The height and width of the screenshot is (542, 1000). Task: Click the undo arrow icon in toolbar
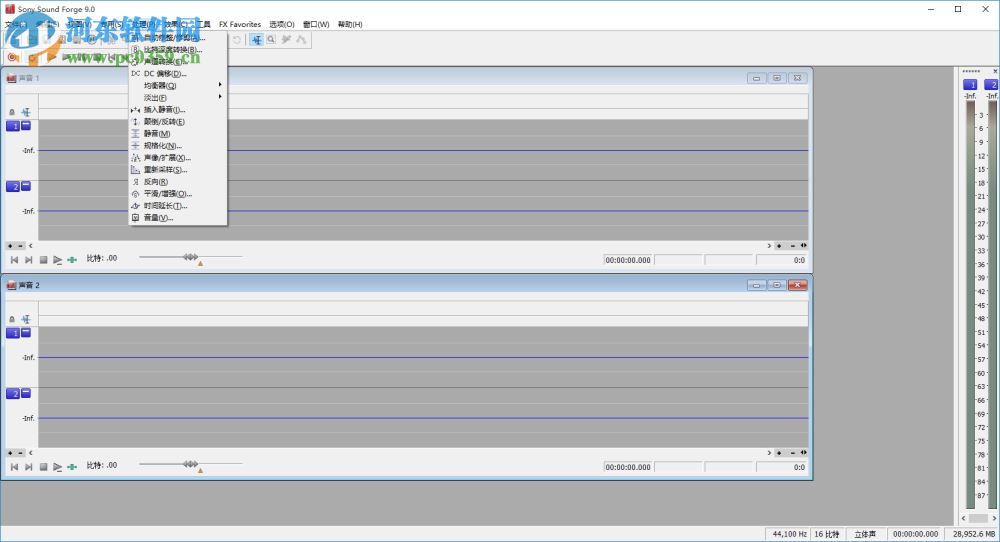237,40
